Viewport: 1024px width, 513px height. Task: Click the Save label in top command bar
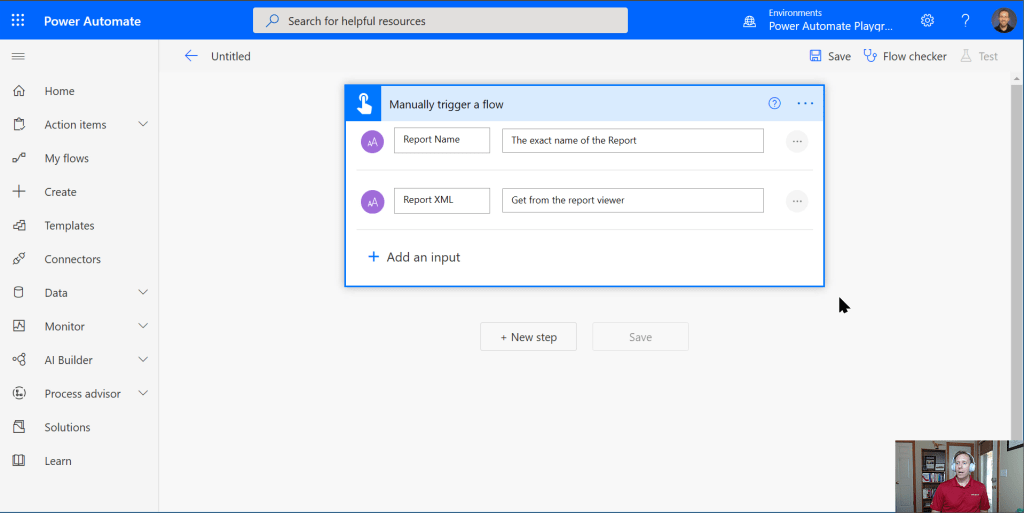839,56
